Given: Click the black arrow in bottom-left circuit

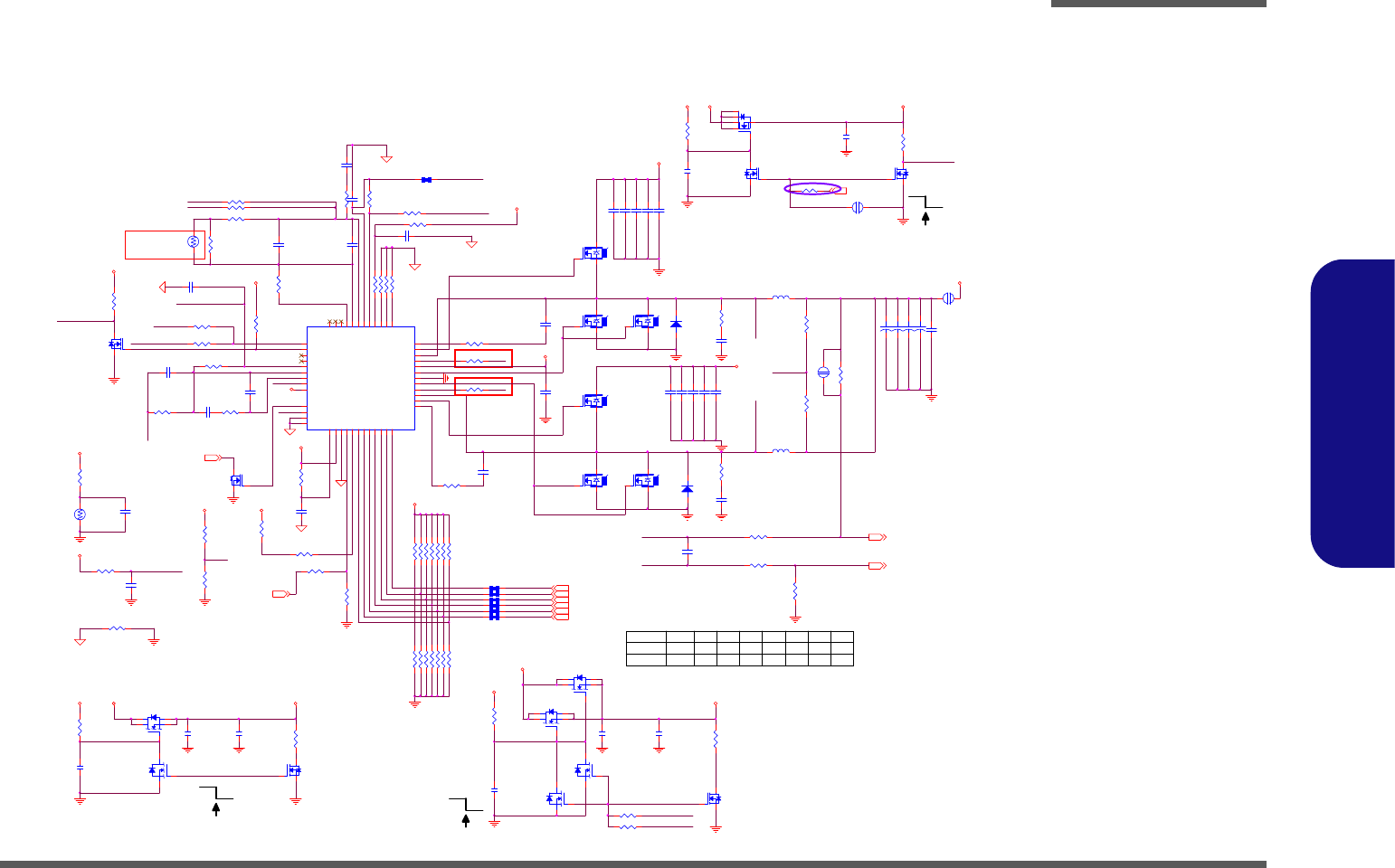Looking at the screenshot, I should (x=216, y=808).
